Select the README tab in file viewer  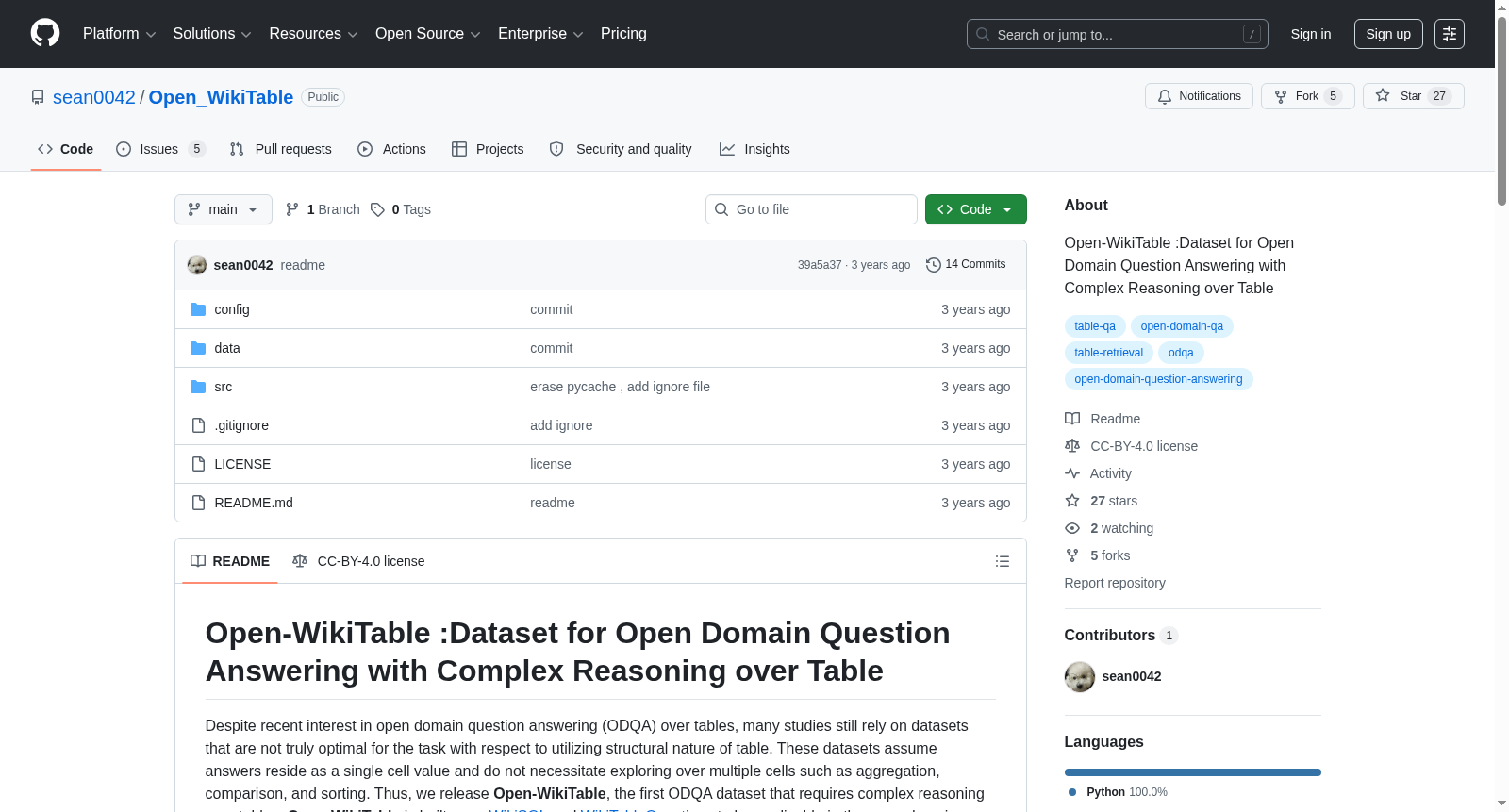click(x=230, y=561)
